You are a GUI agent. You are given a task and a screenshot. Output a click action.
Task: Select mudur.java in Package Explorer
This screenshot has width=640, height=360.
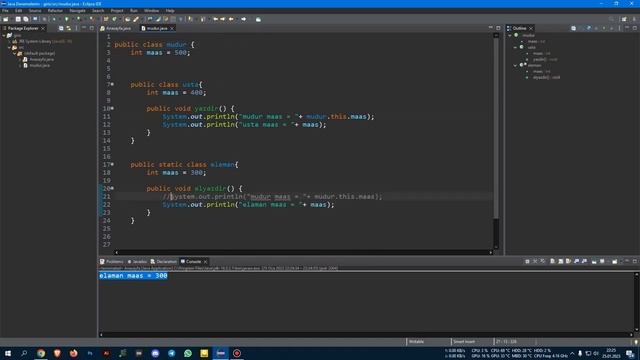pos(40,65)
